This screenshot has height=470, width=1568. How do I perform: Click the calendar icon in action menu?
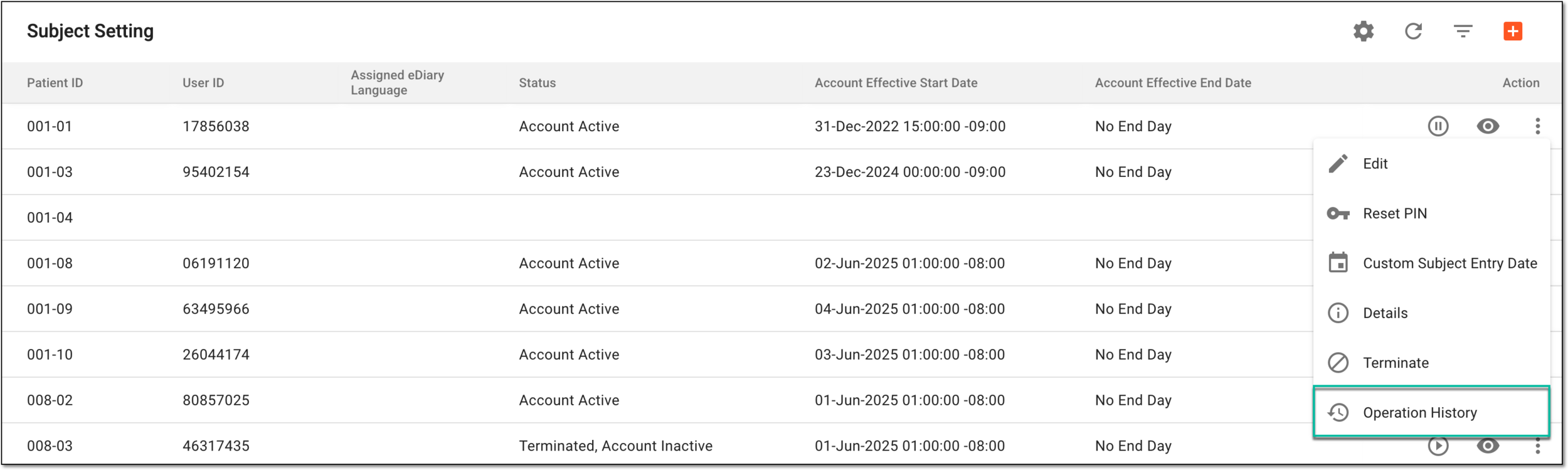(1338, 263)
